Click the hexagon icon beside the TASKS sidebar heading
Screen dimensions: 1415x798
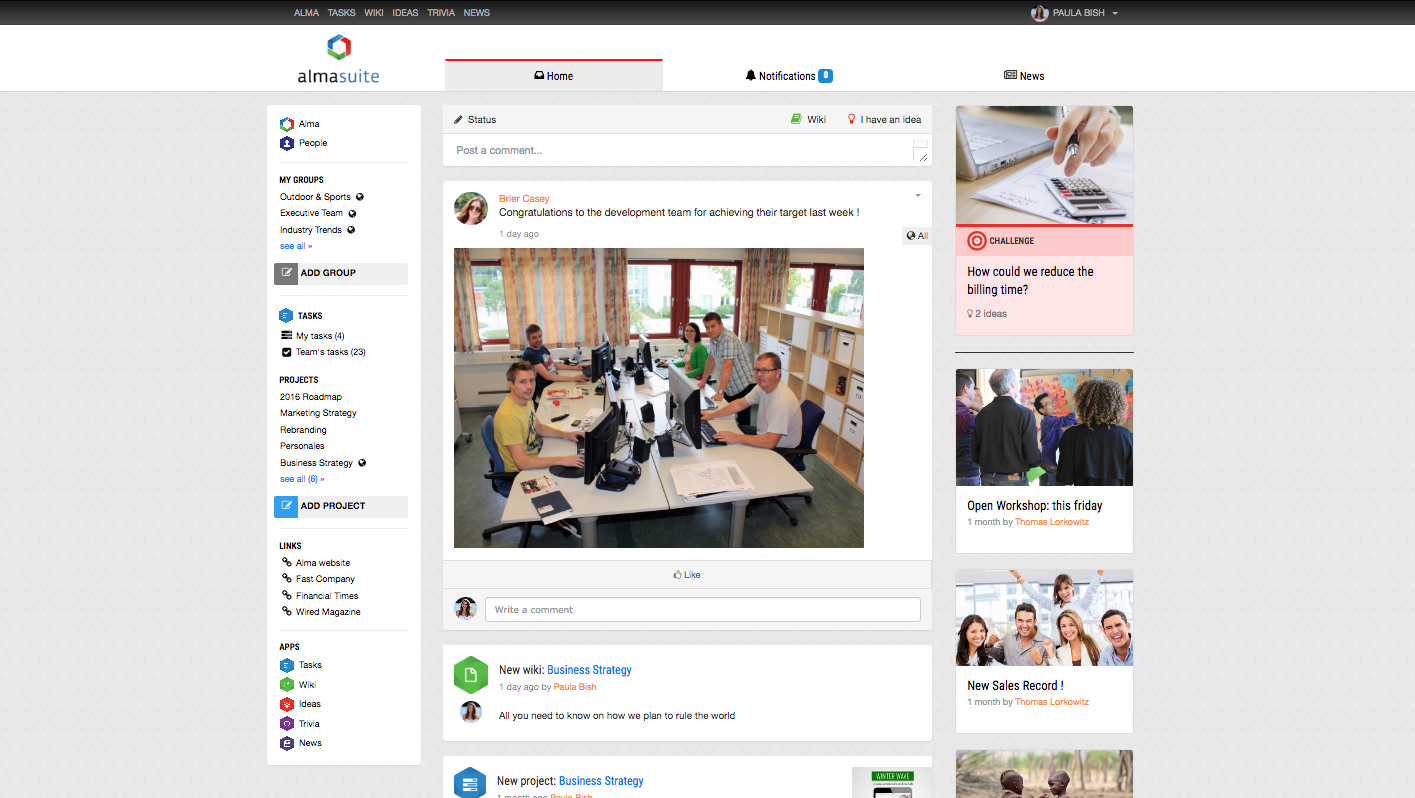(286, 315)
